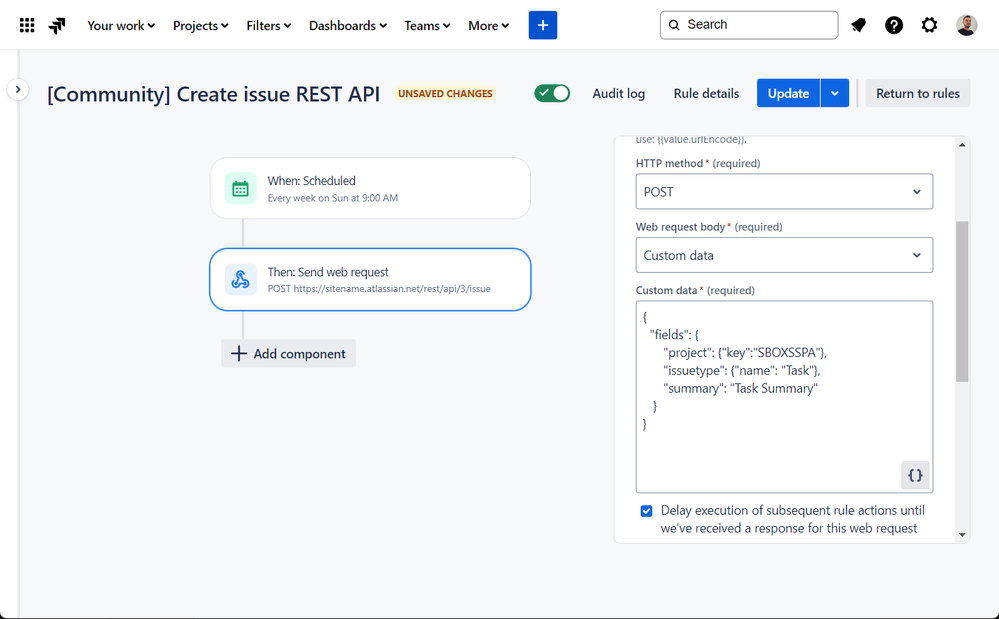The image size is (999, 619).
Task: Click the blue plus Create button
Action: tap(543, 25)
